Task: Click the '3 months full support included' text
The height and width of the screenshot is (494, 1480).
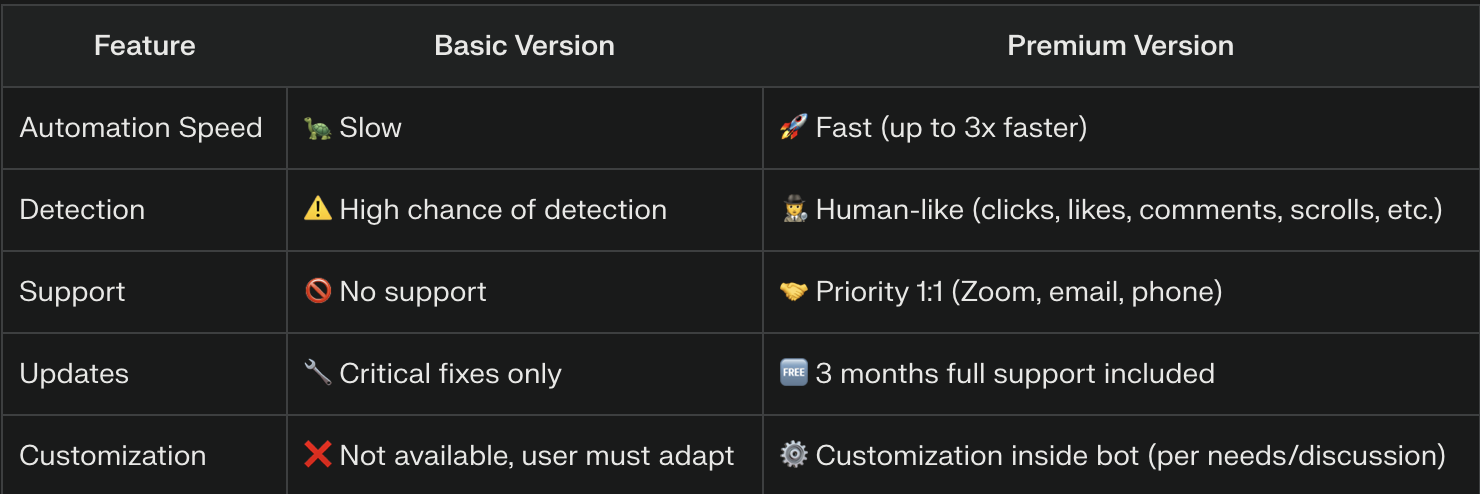Action: tap(1015, 374)
